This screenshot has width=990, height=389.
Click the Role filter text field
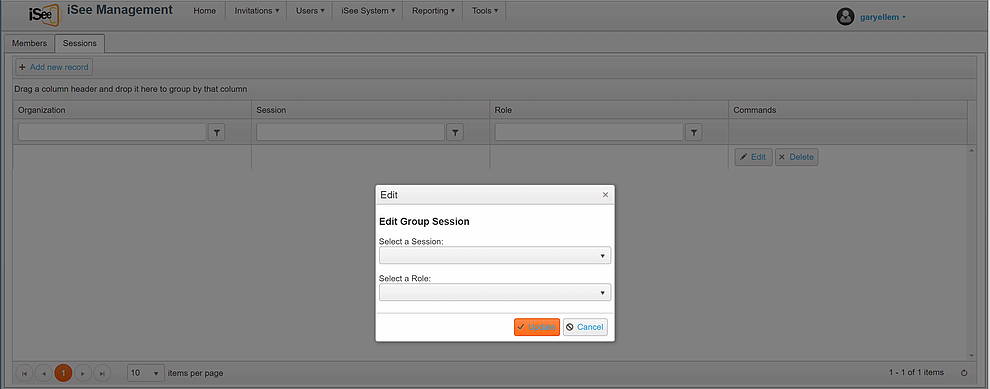pyautogui.click(x=589, y=132)
